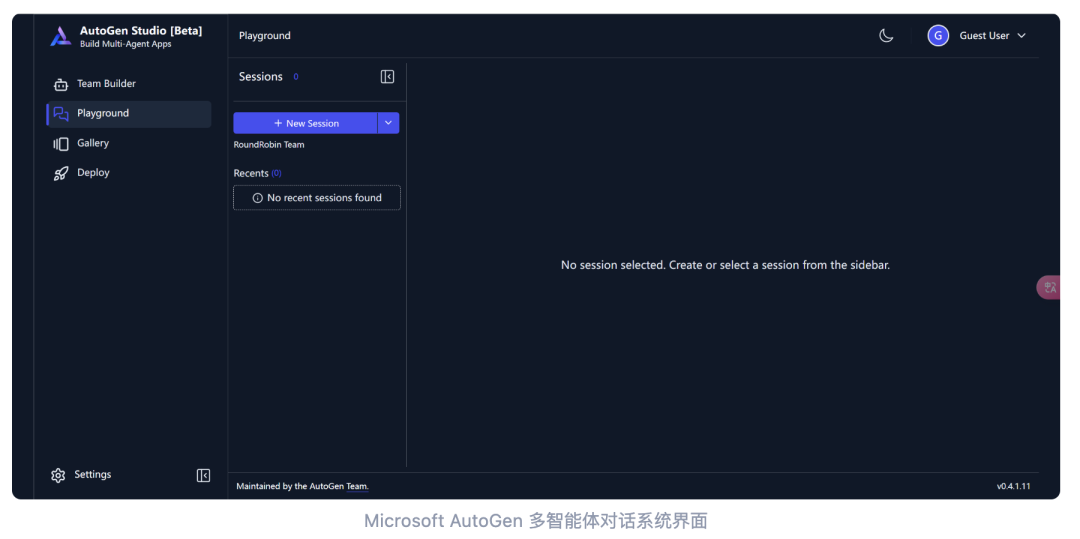Open the New Session dropdown arrow
The width and height of the screenshot is (1080, 539).
[x=388, y=123]
